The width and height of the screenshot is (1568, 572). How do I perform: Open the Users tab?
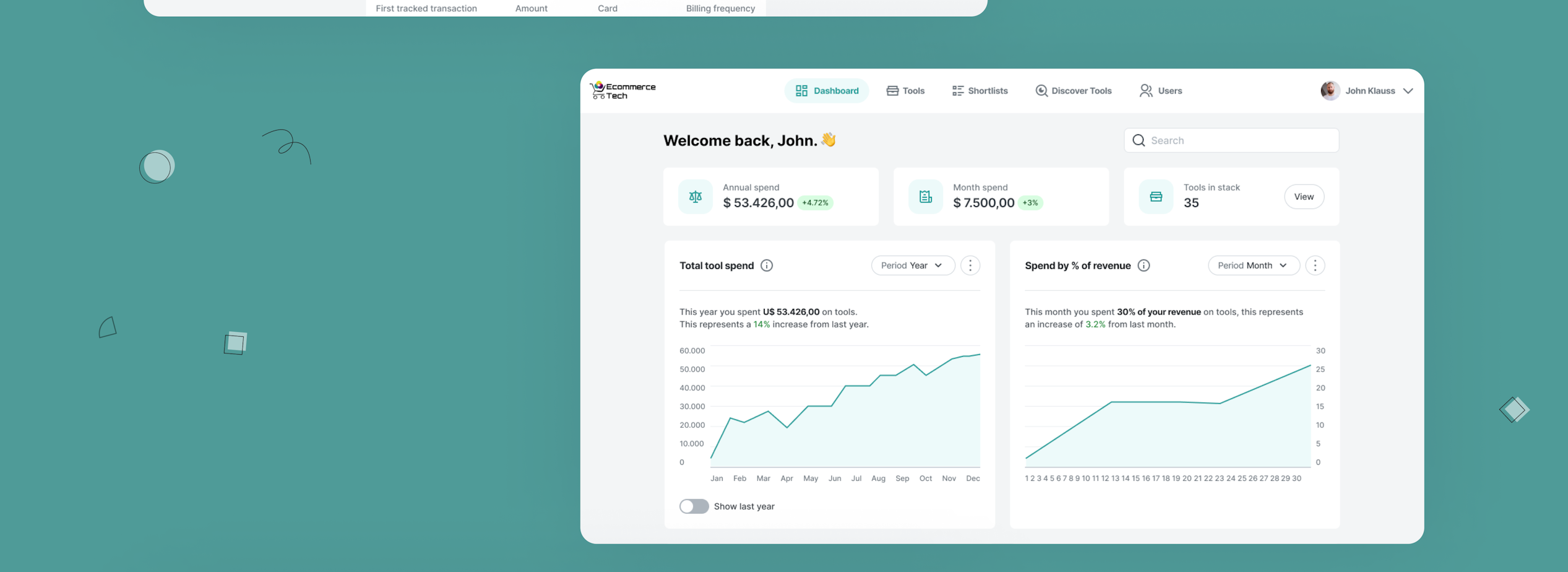click(x=1161, y=91)
